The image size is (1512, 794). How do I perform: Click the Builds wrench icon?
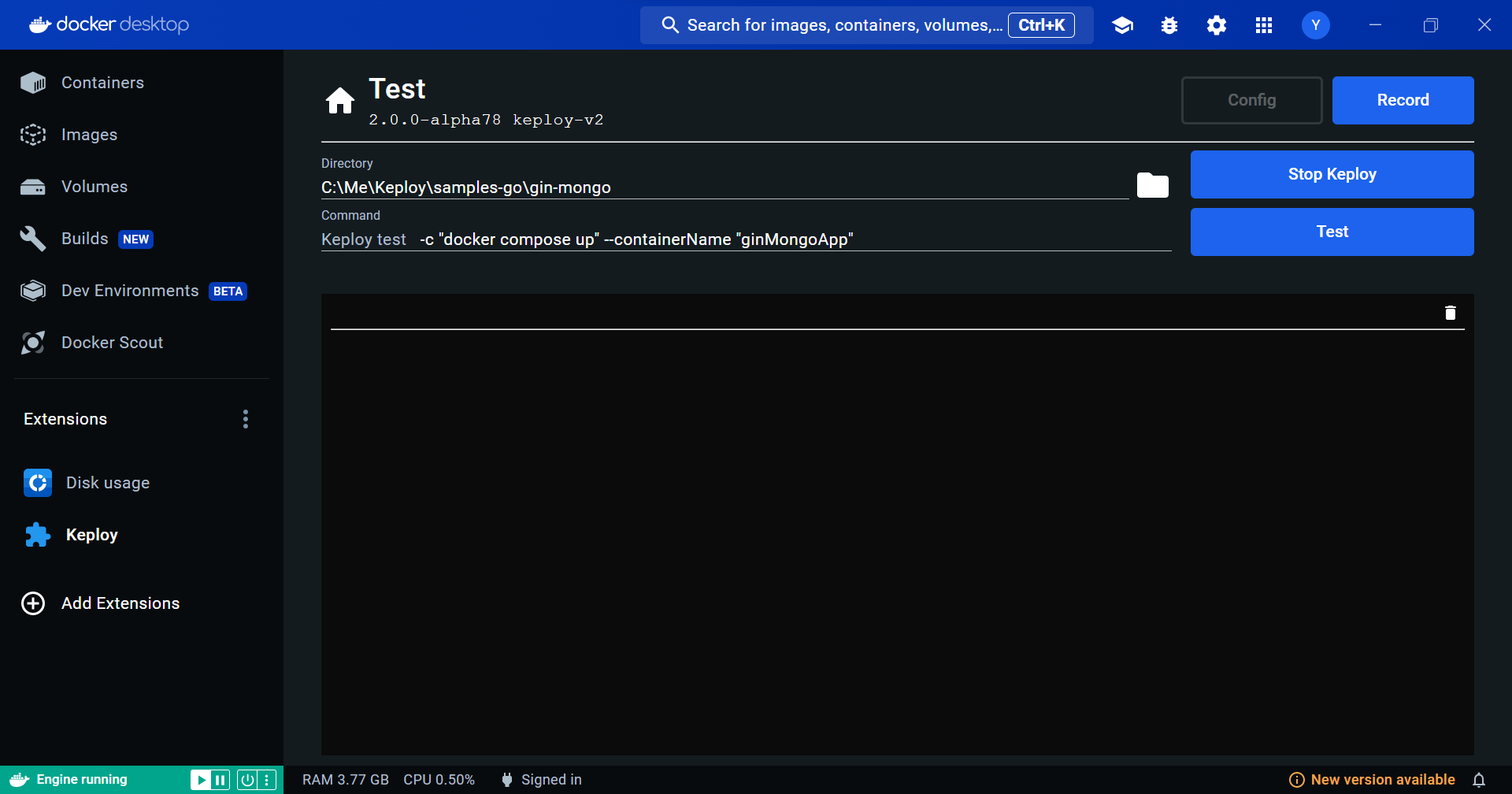[x=33, y=239]
